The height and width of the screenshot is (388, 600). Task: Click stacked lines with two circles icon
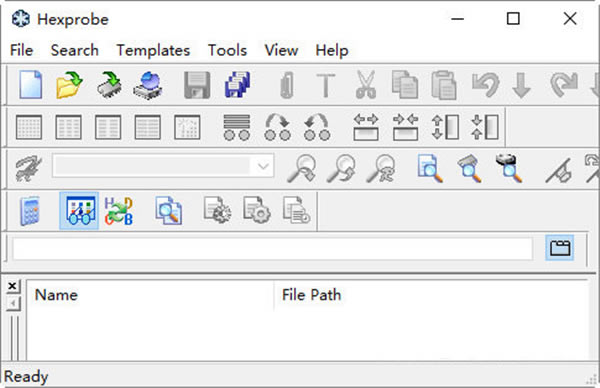tap(237, 127)
